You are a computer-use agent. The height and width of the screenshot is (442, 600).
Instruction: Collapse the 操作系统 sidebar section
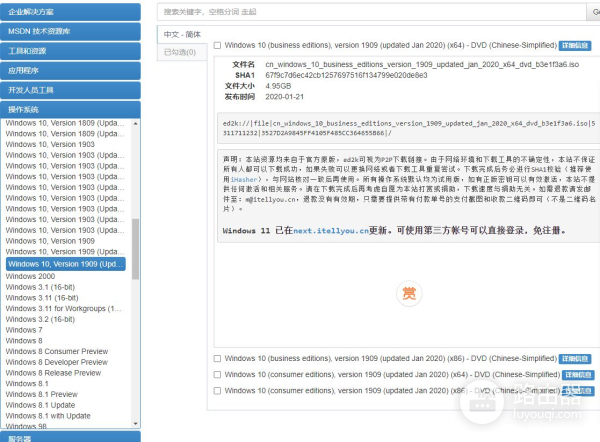coord(70,109)
